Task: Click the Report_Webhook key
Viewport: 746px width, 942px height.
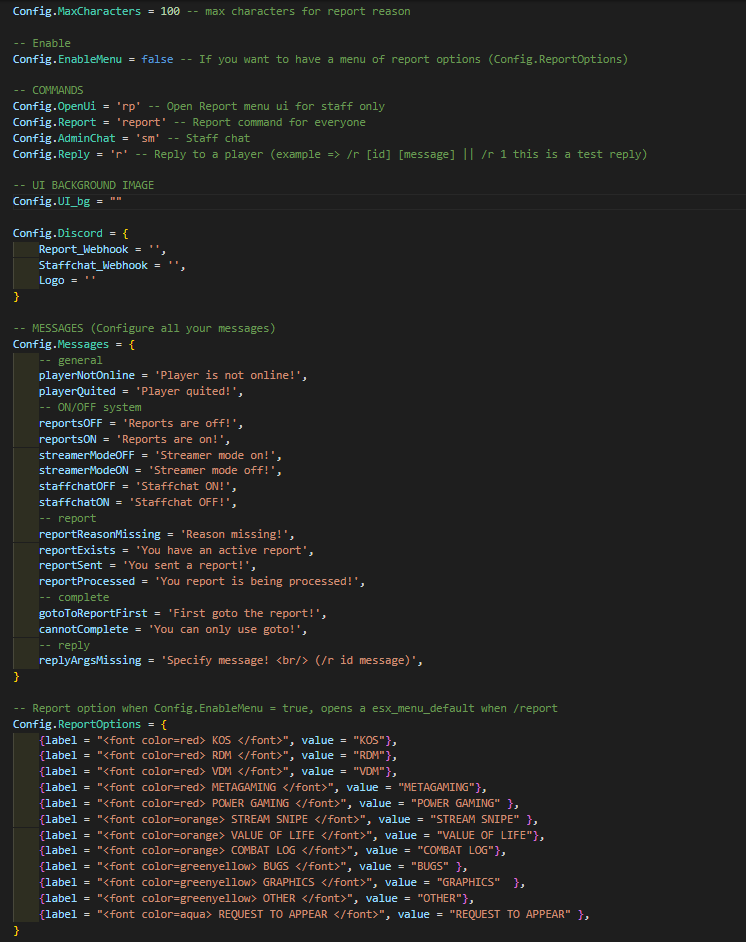Action: tap(83, 249)
